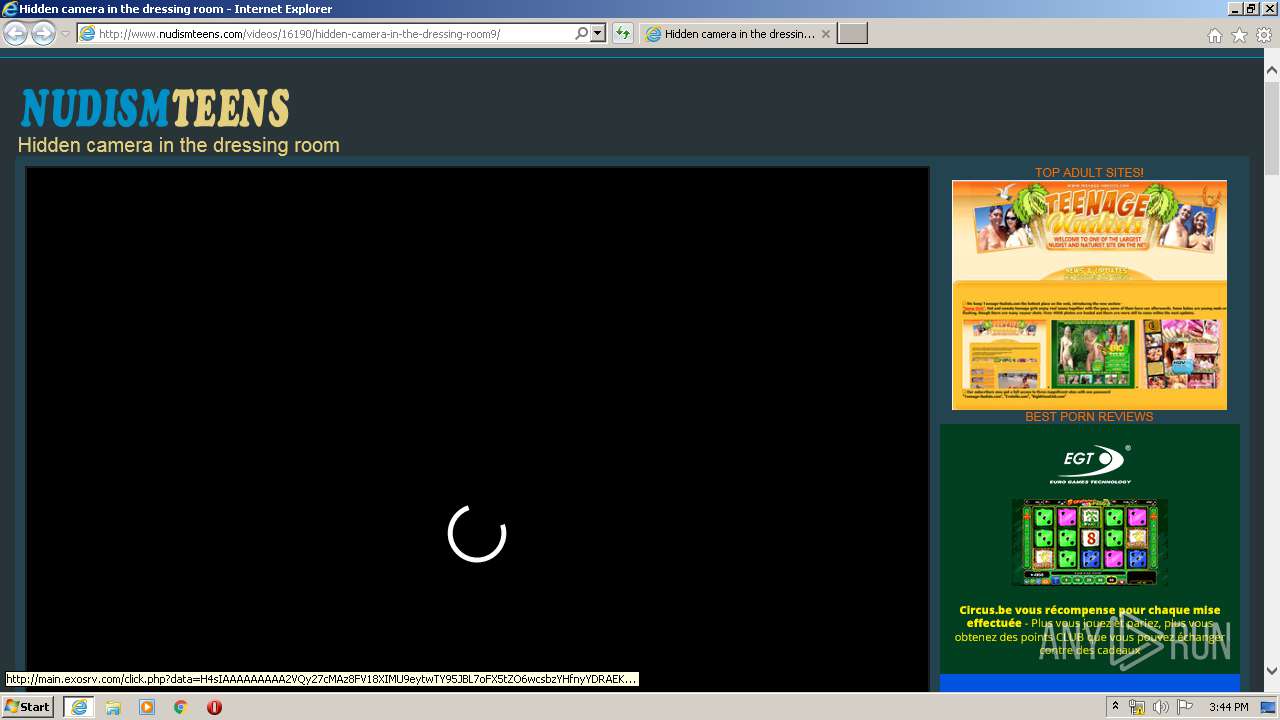Open the File Explorer taskbar folder icon
This screenshot has height=720, width=1280.
(113, 707)
